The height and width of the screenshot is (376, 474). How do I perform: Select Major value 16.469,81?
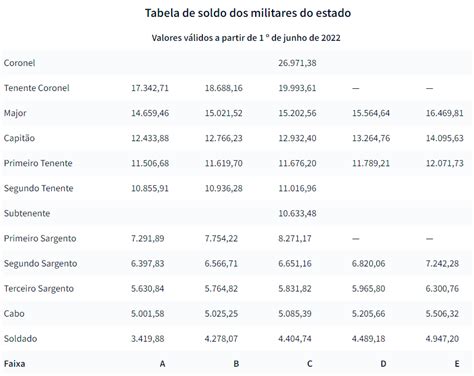(x=445, y=113)
